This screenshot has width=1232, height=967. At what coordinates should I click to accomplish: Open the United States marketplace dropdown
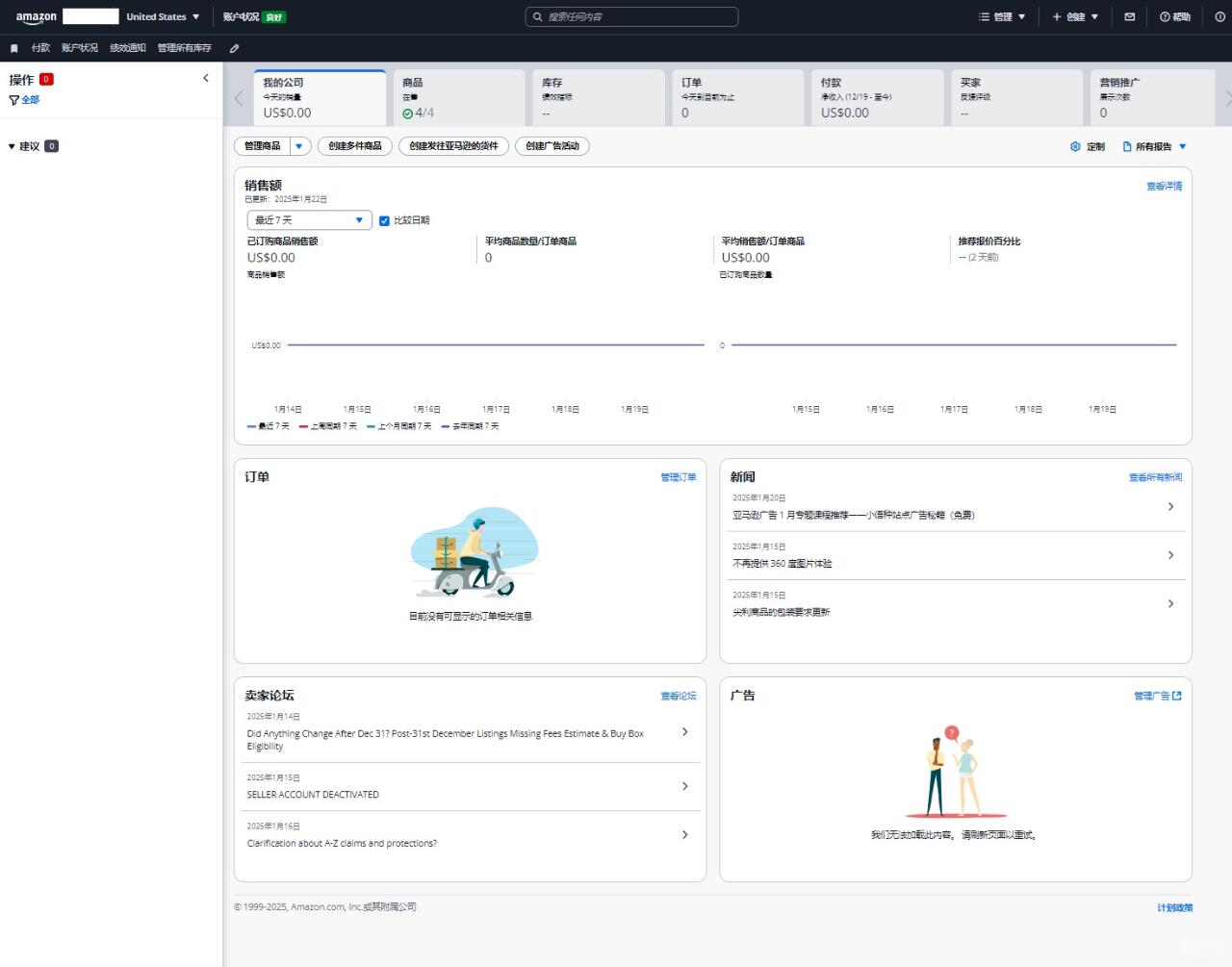pos(163,16)
